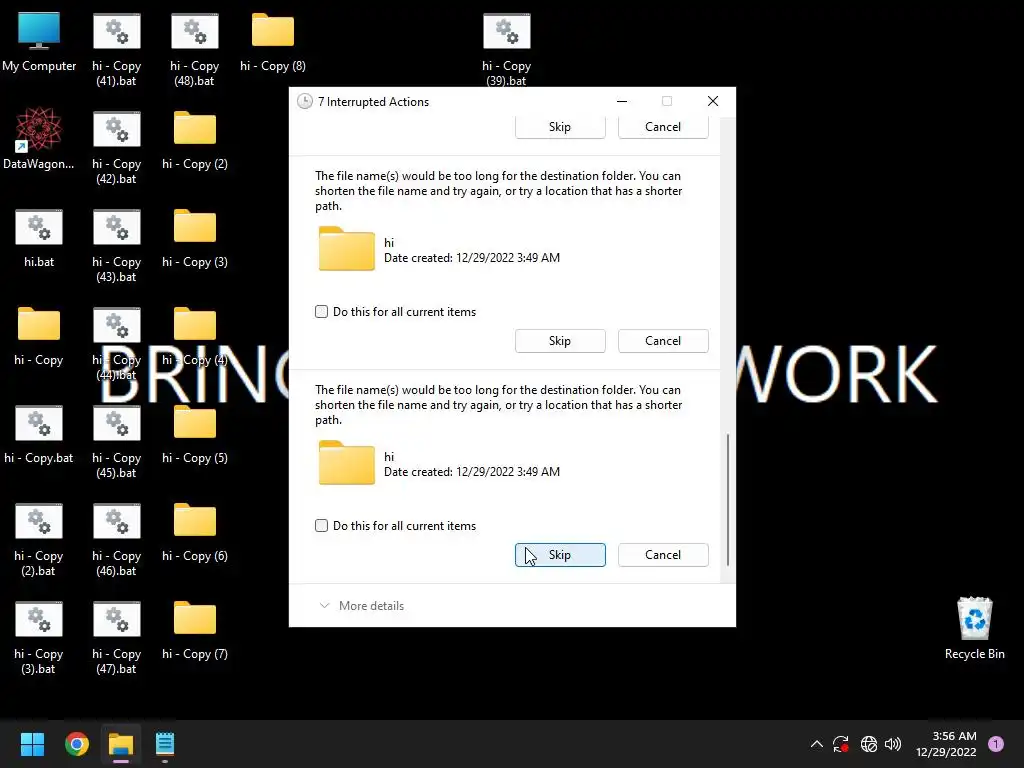Launch Google Chrome from taskbar
This screenshot has height=768, width=1024.
76,744
